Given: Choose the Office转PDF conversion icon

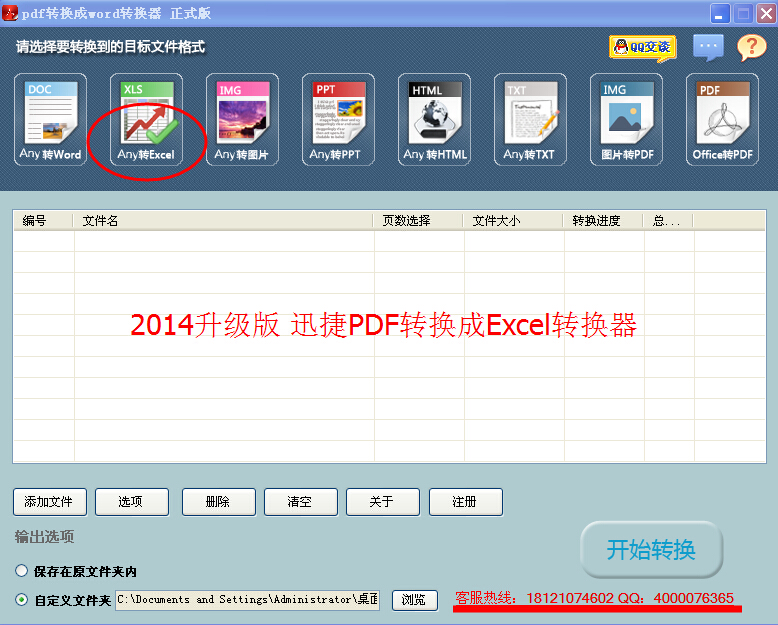Looking at the screenshot, I should pyautogui.click(x=722, y=120).
